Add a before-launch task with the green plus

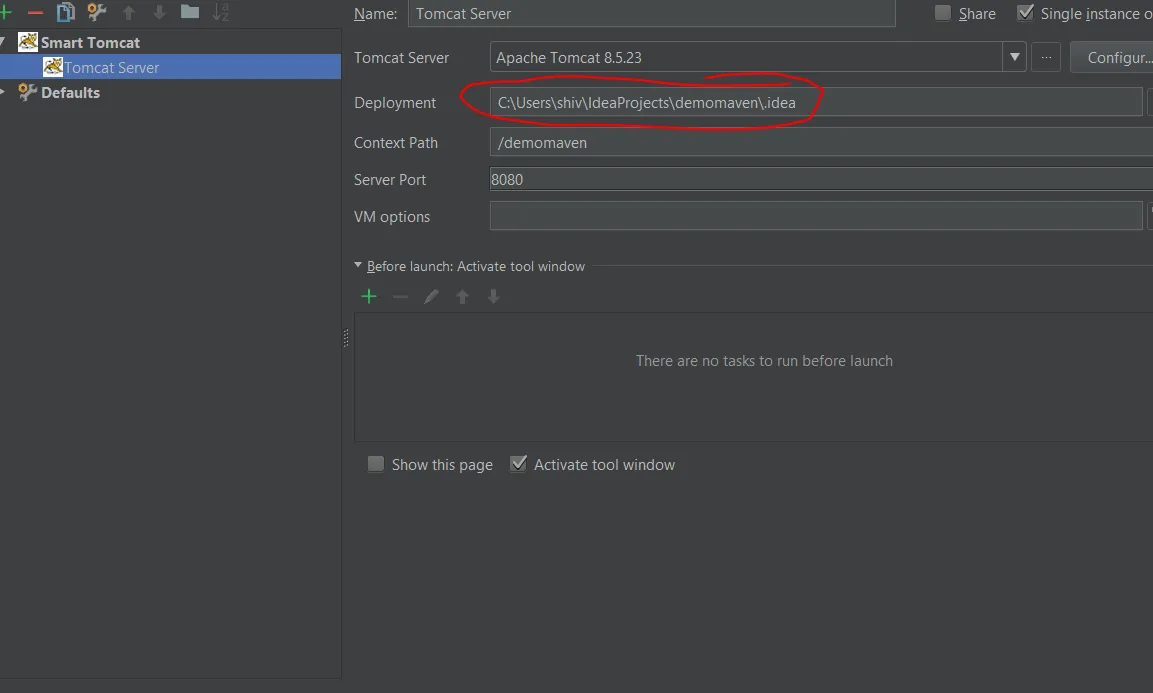(x=369, y=296)
